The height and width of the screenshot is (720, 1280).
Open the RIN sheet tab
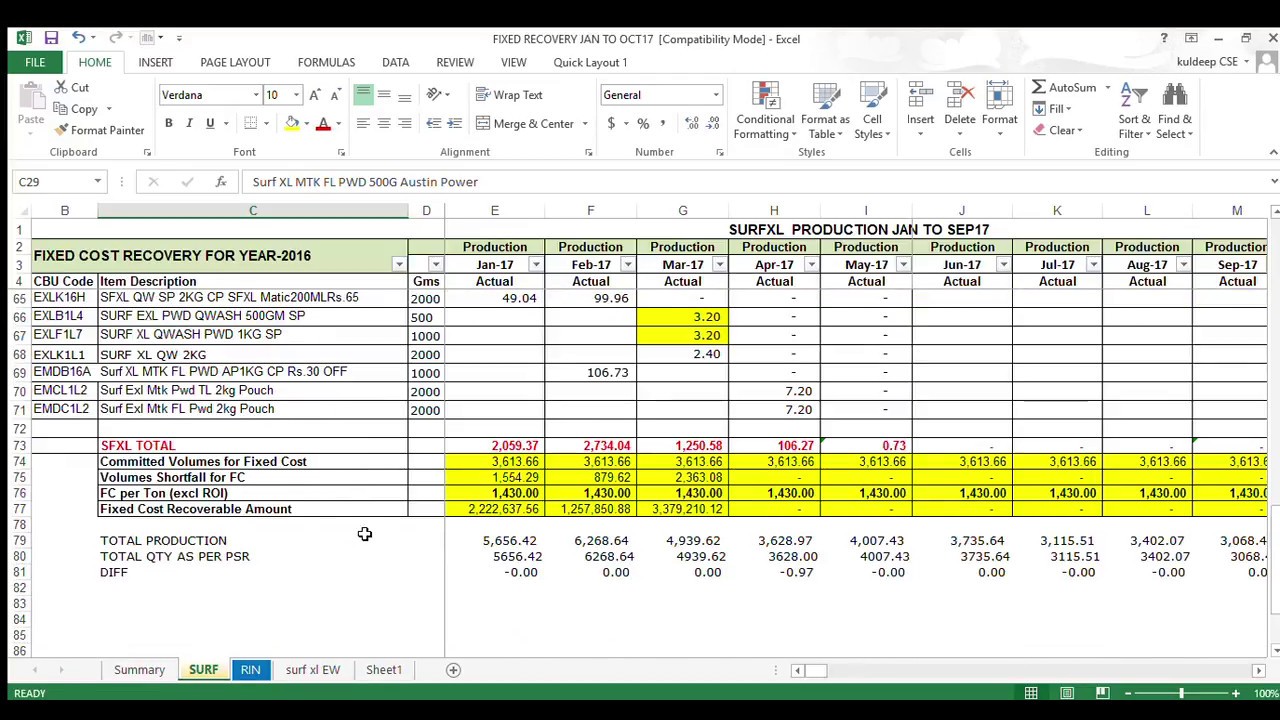click(250, 670)
